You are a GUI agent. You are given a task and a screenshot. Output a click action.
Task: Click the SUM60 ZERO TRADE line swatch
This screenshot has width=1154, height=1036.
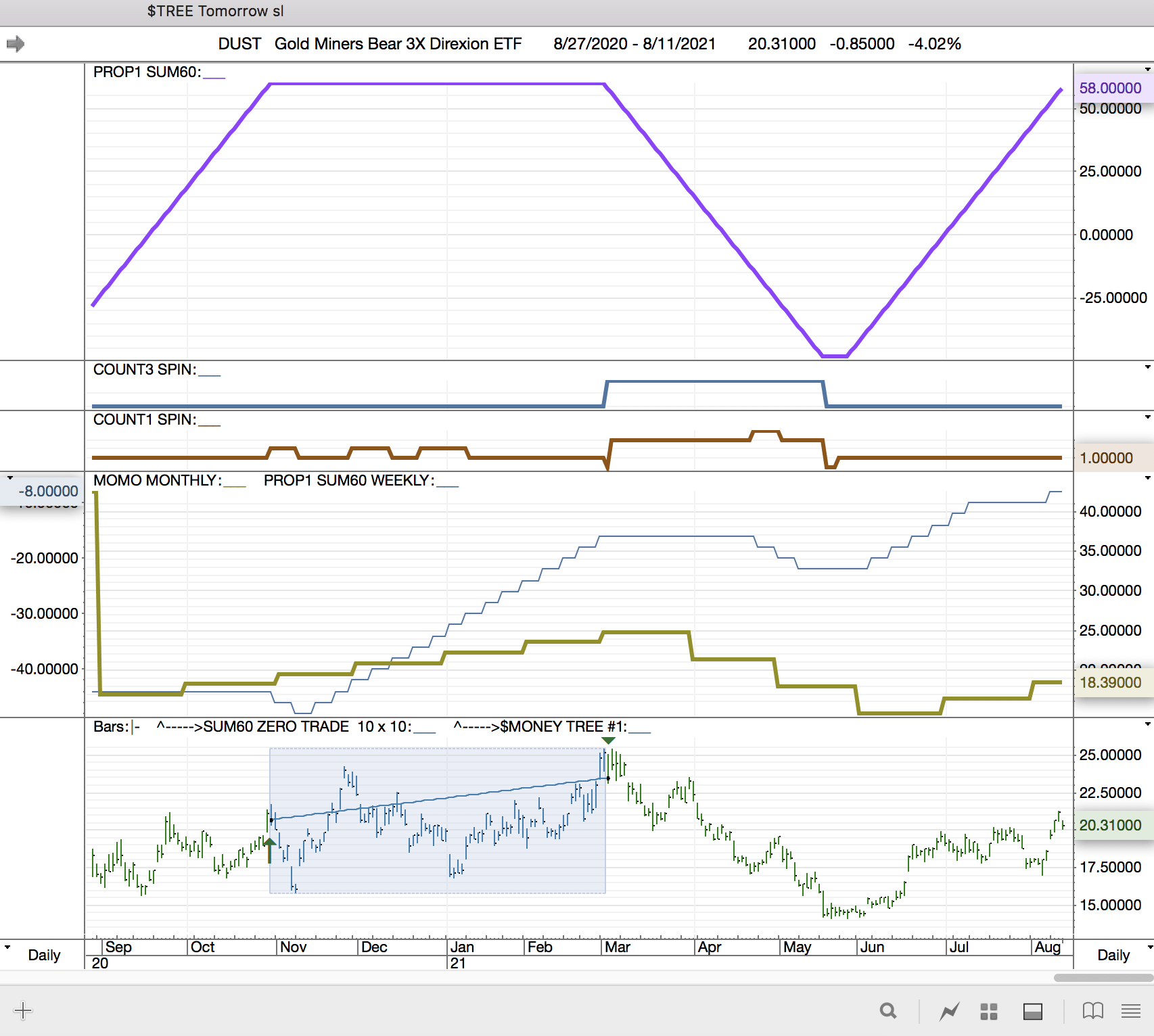point(425,732)
